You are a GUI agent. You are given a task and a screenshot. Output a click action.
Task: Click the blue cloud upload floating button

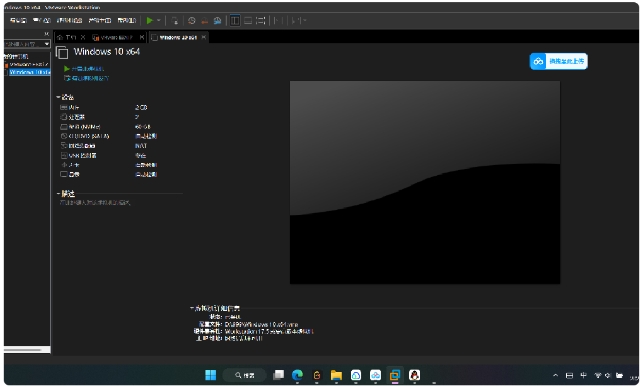point(559,61)
